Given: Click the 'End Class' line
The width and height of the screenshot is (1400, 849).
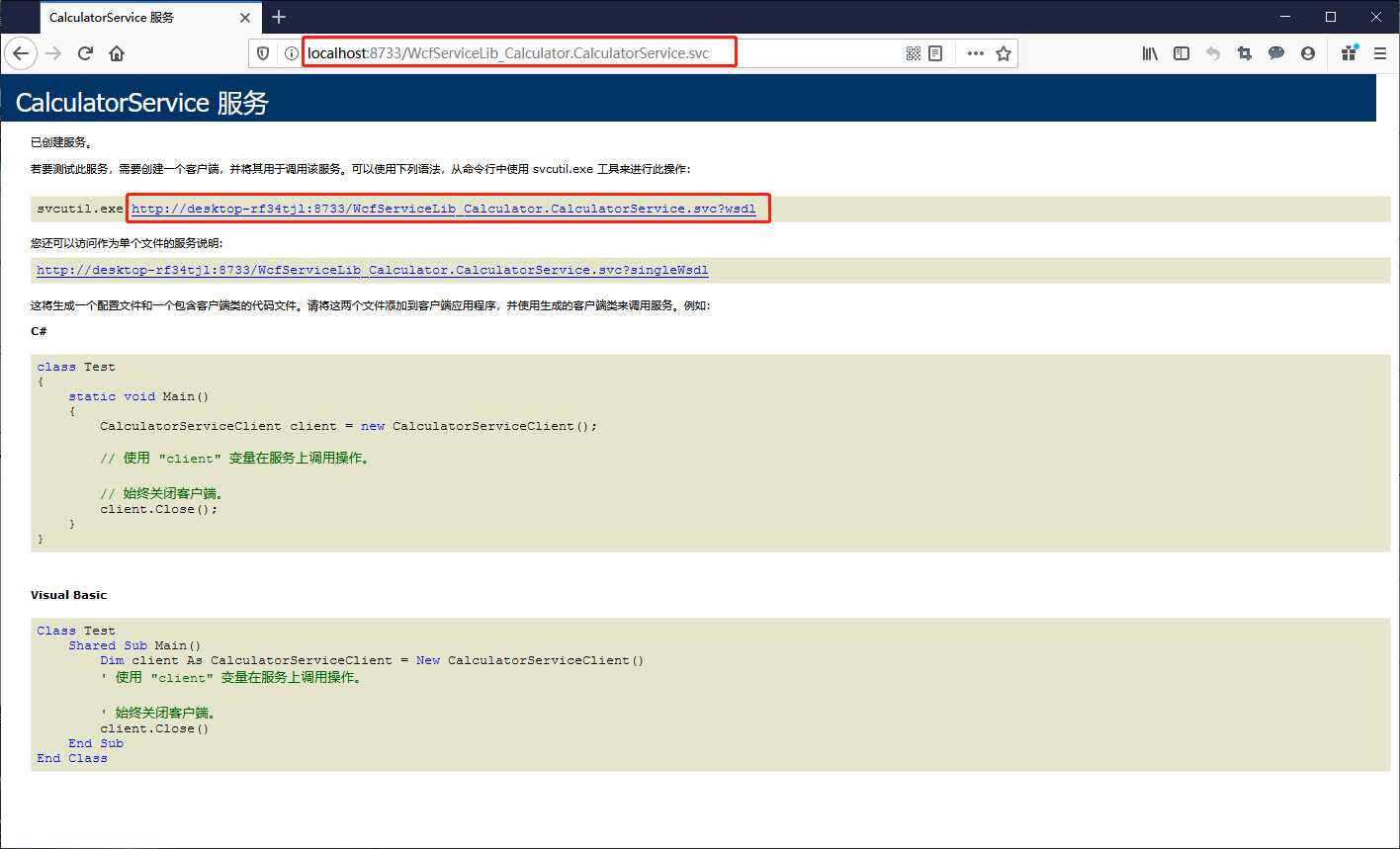Looking at the screenshot, I should 72,758.
